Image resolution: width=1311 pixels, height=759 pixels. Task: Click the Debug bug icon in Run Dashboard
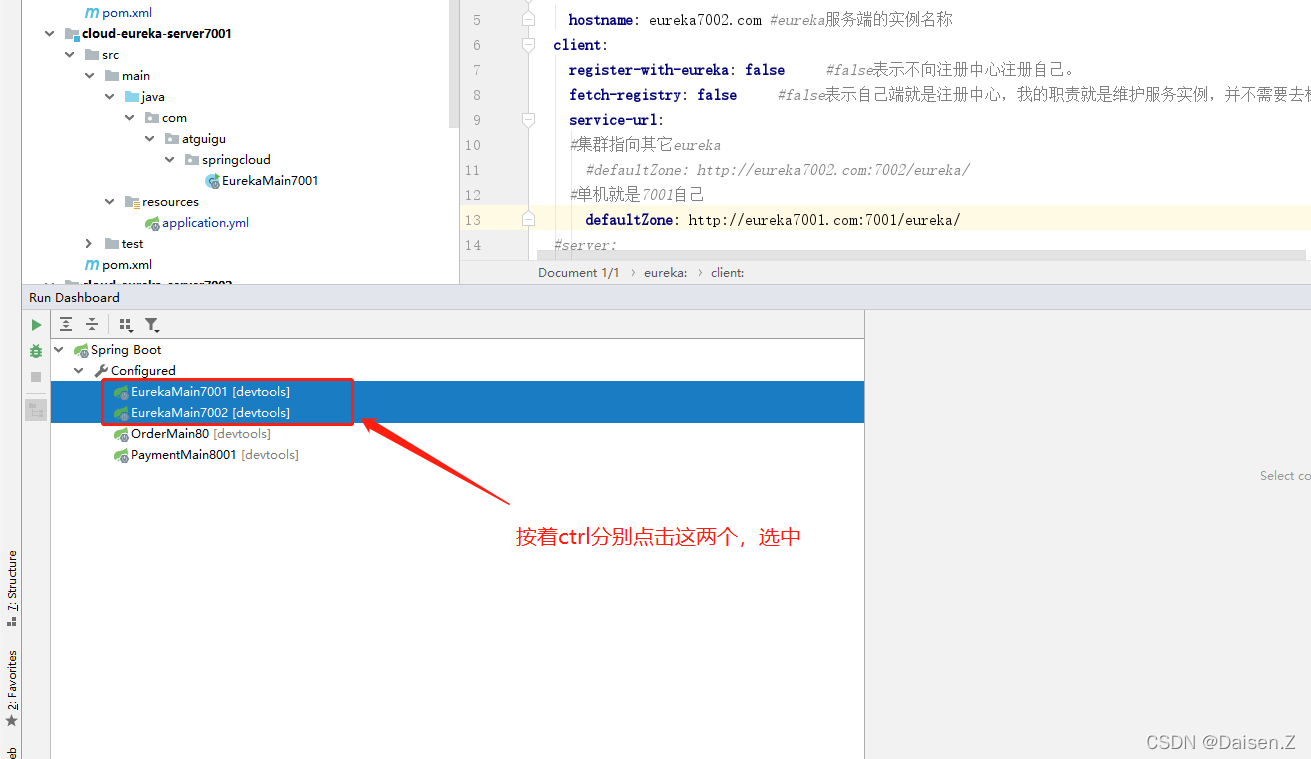pos(36,351)
